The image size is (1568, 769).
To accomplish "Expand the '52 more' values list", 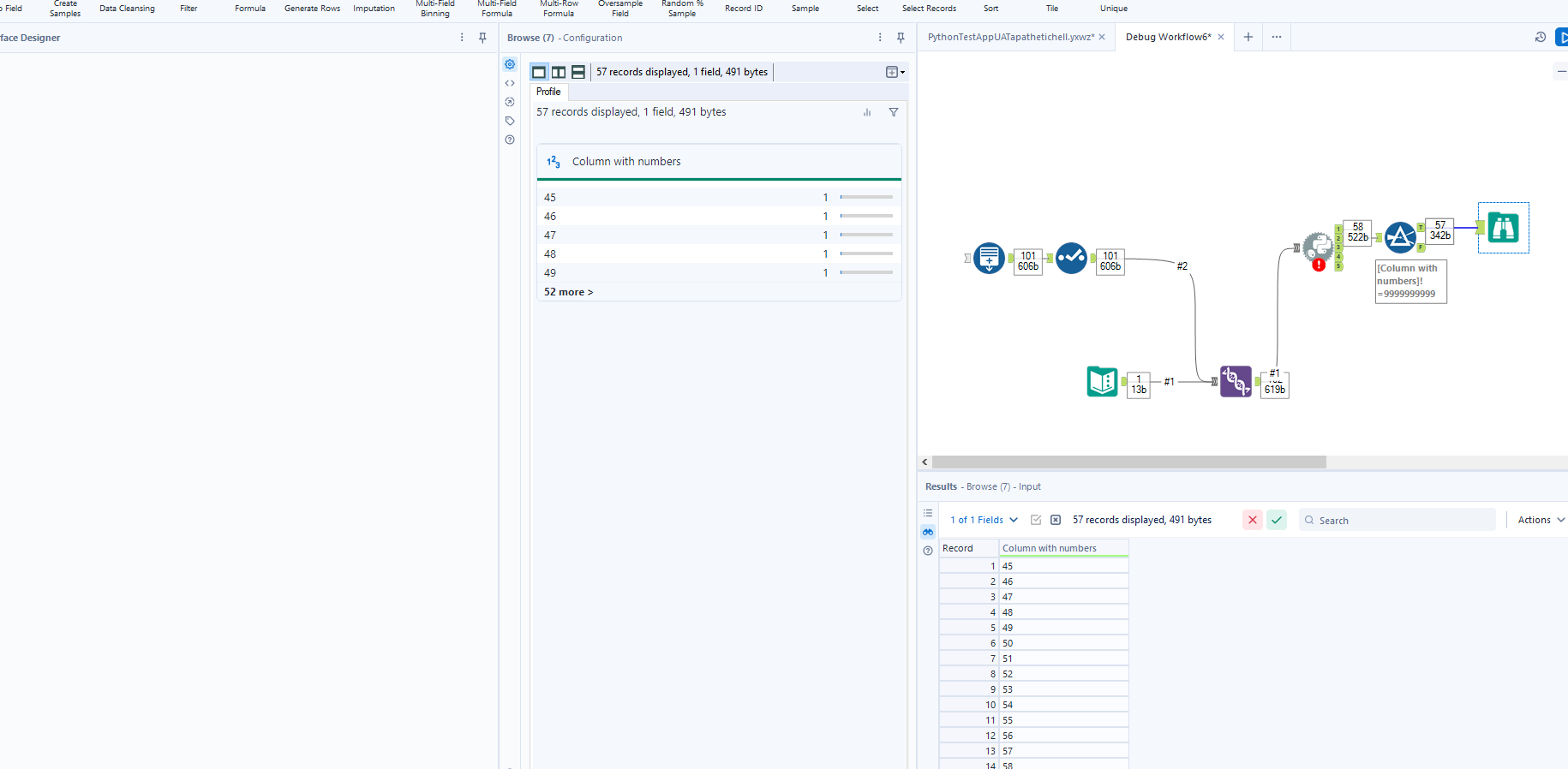I will [x=568, y=292].
